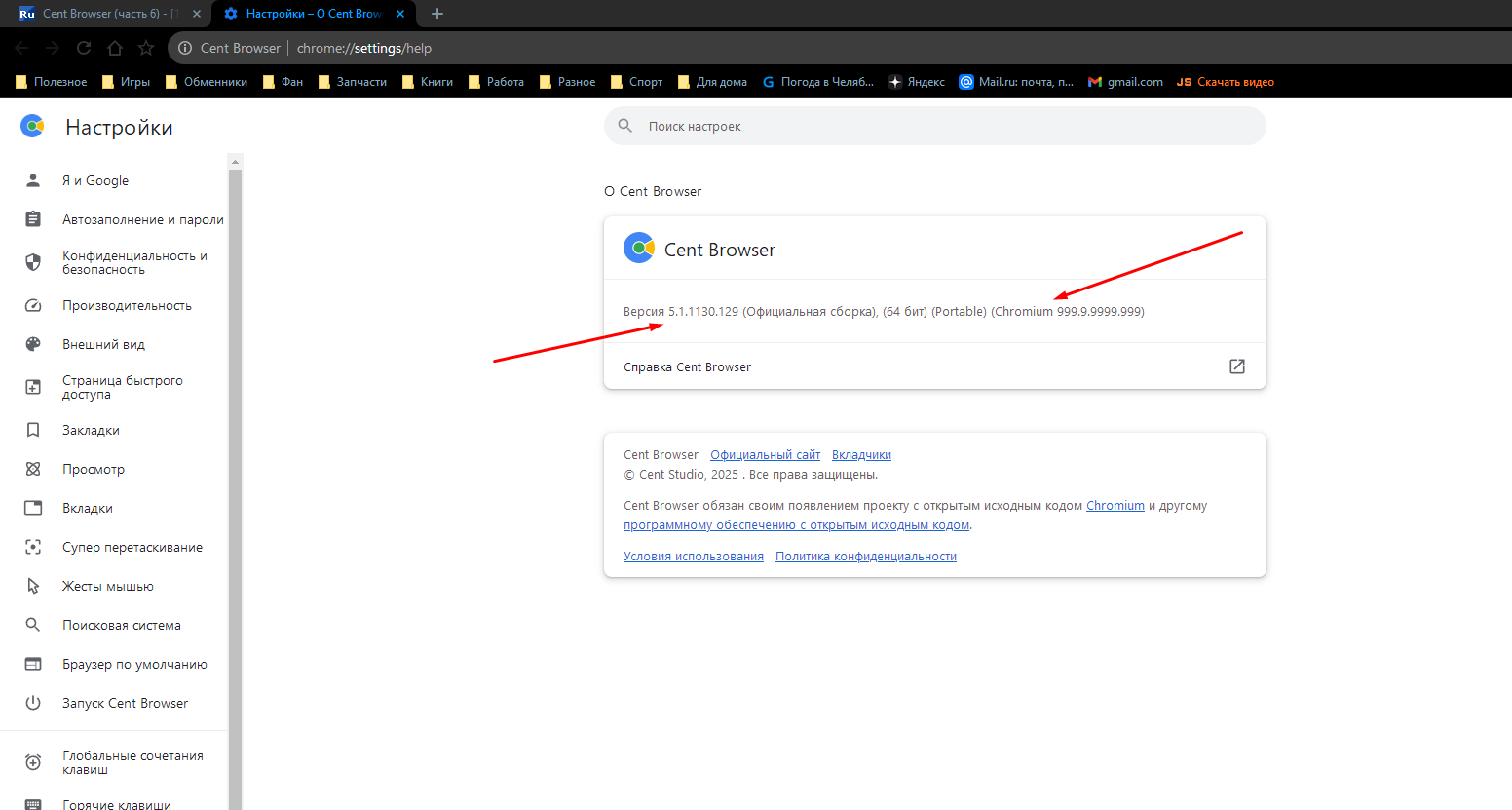This screenshot has height=810, width=1512.
Task: Click the sidebar vertical scrollbar
Action: [235, 487]
